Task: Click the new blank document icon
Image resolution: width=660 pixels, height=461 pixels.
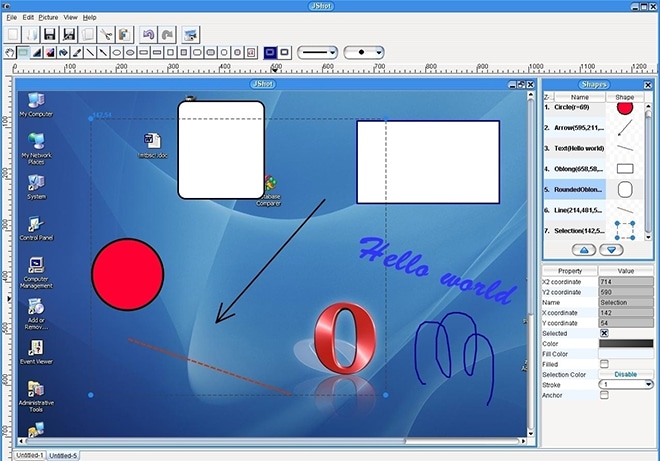Action: click(x=13, y=34)
